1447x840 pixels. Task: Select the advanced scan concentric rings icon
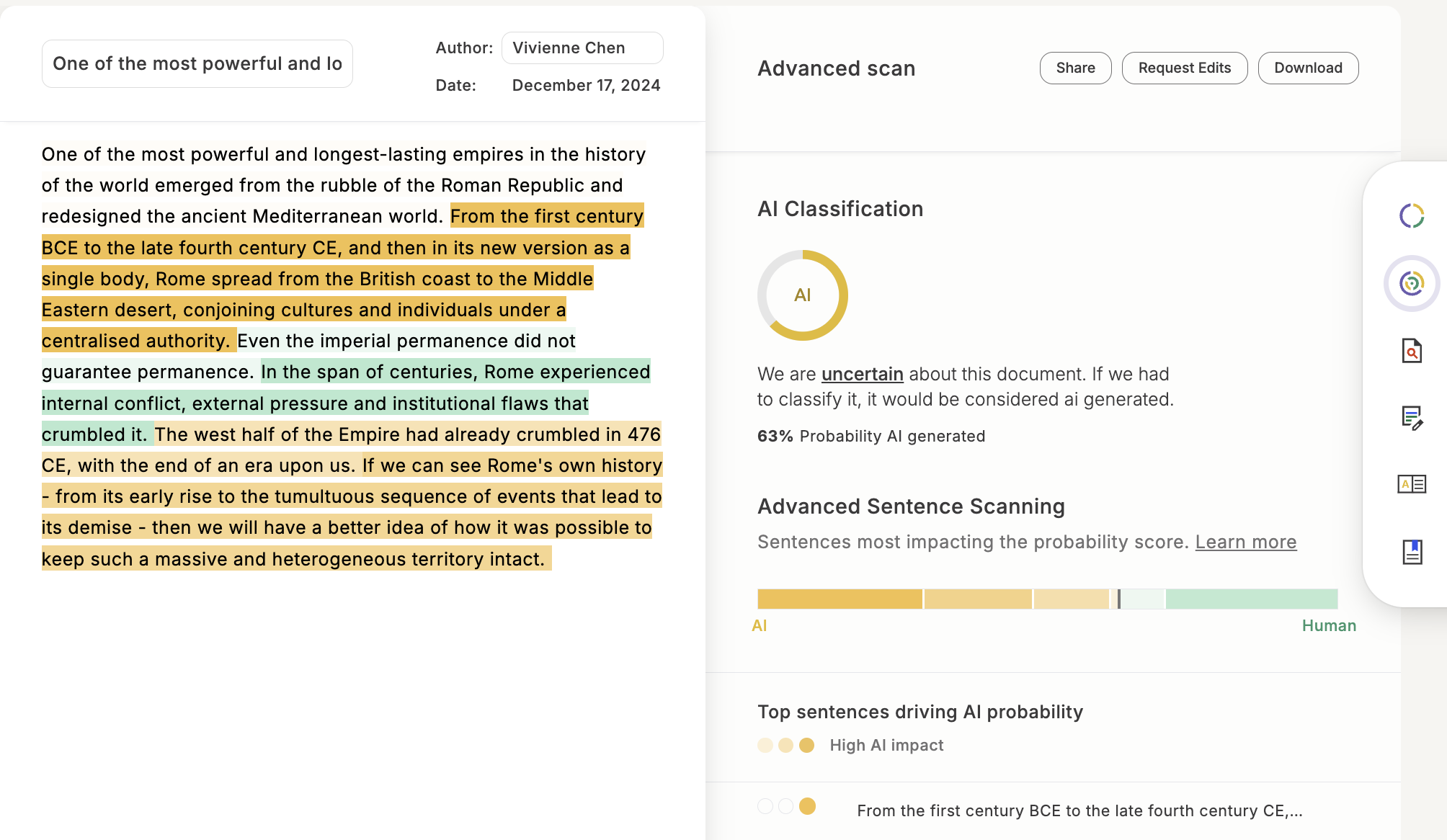tap(1412, 283)
